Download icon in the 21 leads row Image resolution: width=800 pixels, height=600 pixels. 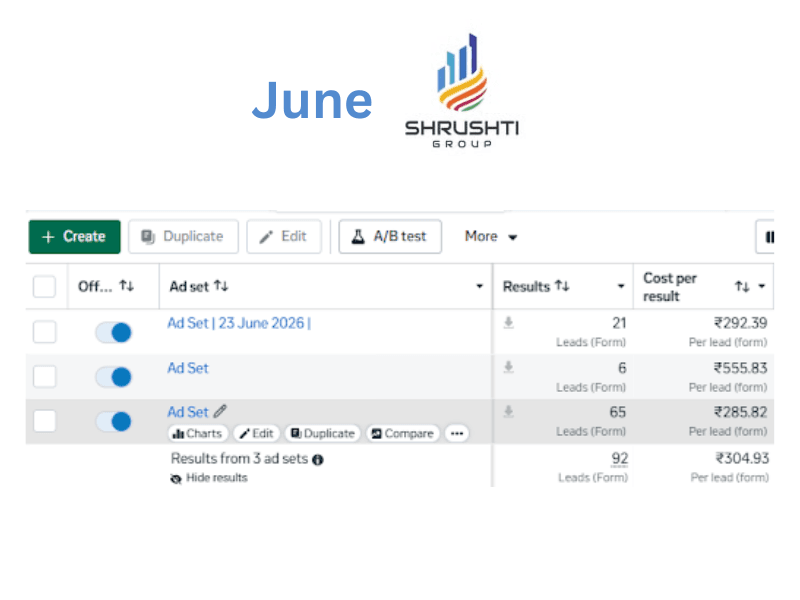tap(509, 323)
